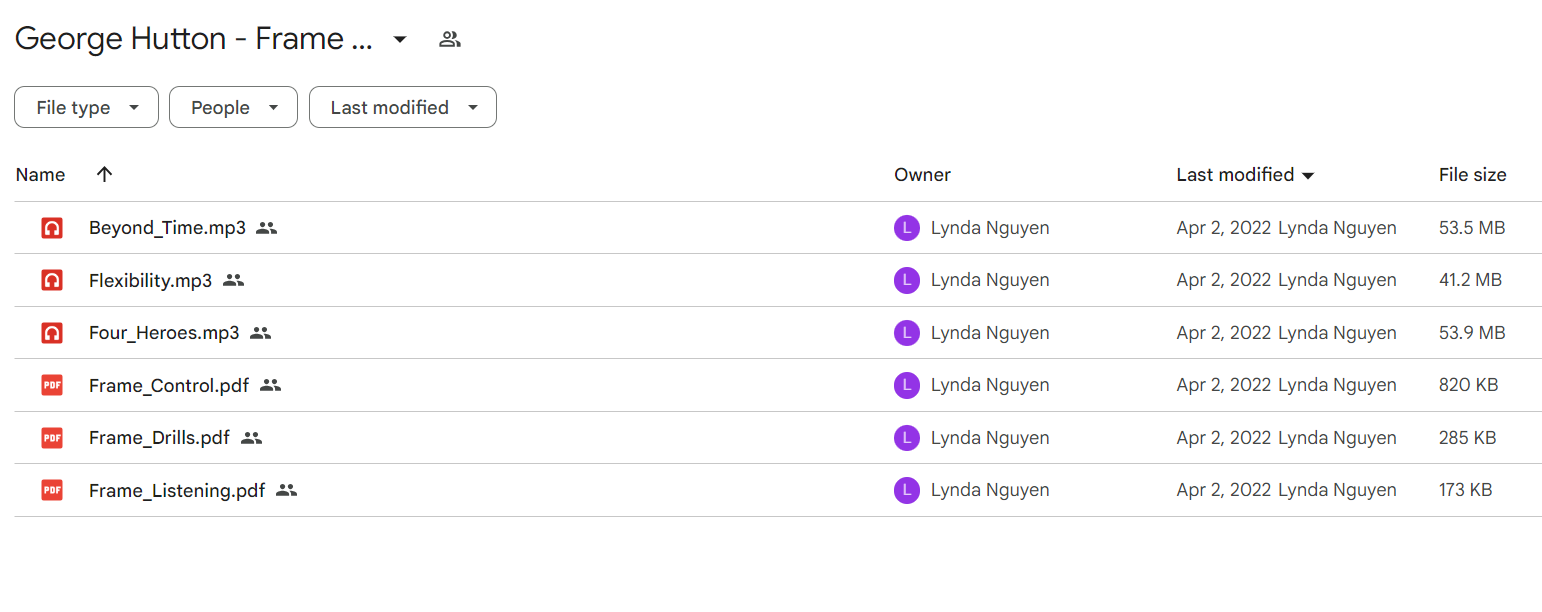Viewport: 1542px width, 612px height.
Task: Click owner avatar in Four_Heroes.mp3 row
Action: 906,333
